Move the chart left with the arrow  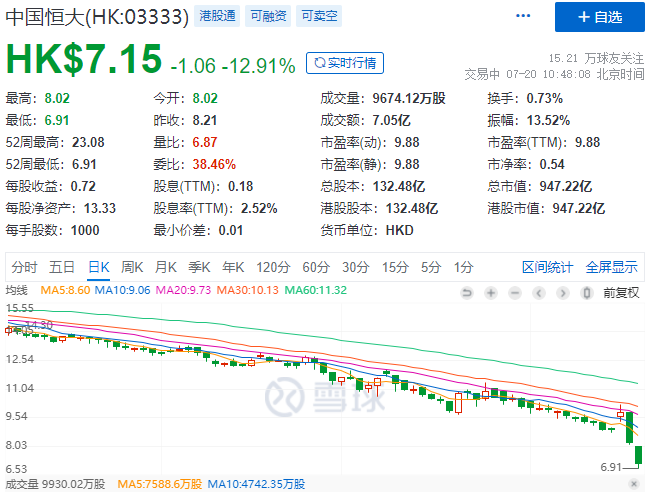tap(539, 293)
